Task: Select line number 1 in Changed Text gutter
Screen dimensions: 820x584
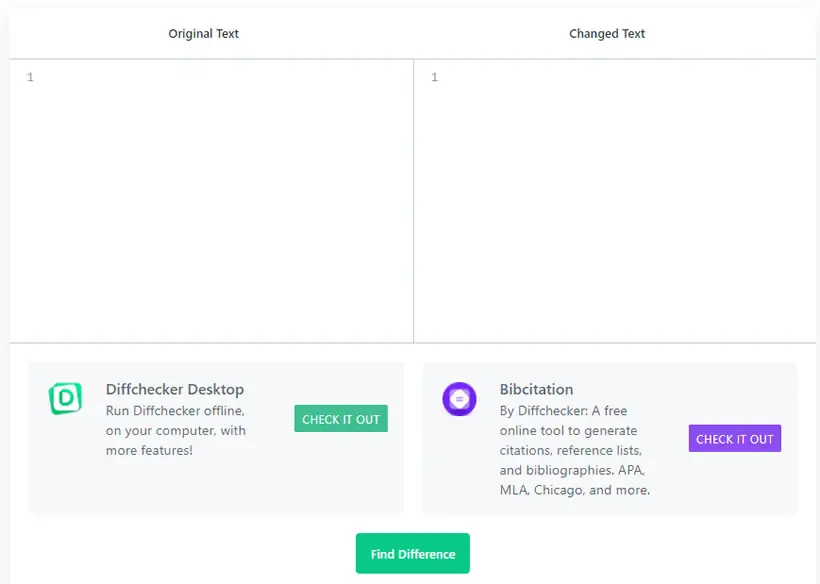Action: 435,77
